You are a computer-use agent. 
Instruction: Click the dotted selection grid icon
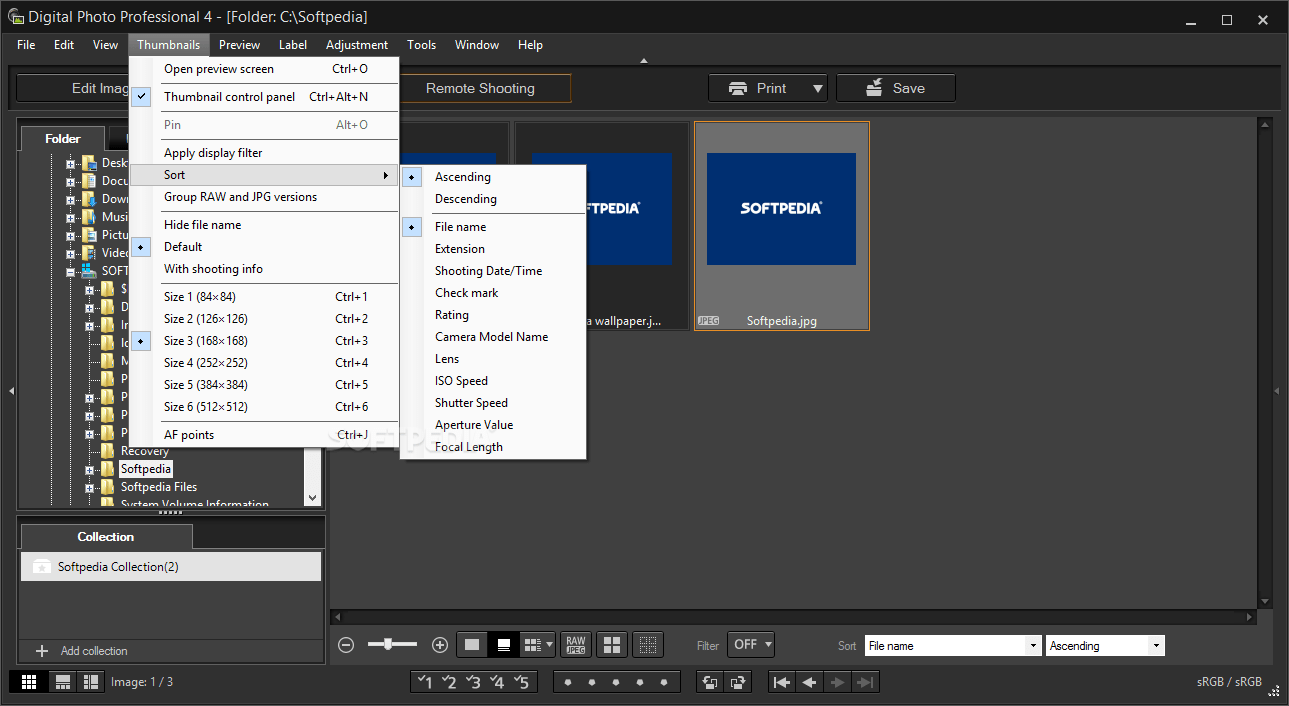point(648,644)
